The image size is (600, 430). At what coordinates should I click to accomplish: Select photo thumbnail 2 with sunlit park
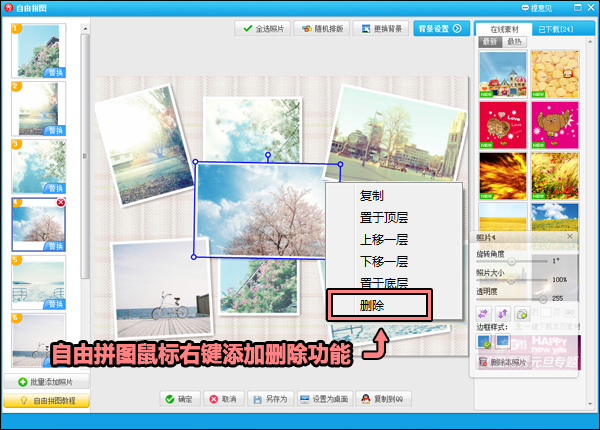coord(38,109)
